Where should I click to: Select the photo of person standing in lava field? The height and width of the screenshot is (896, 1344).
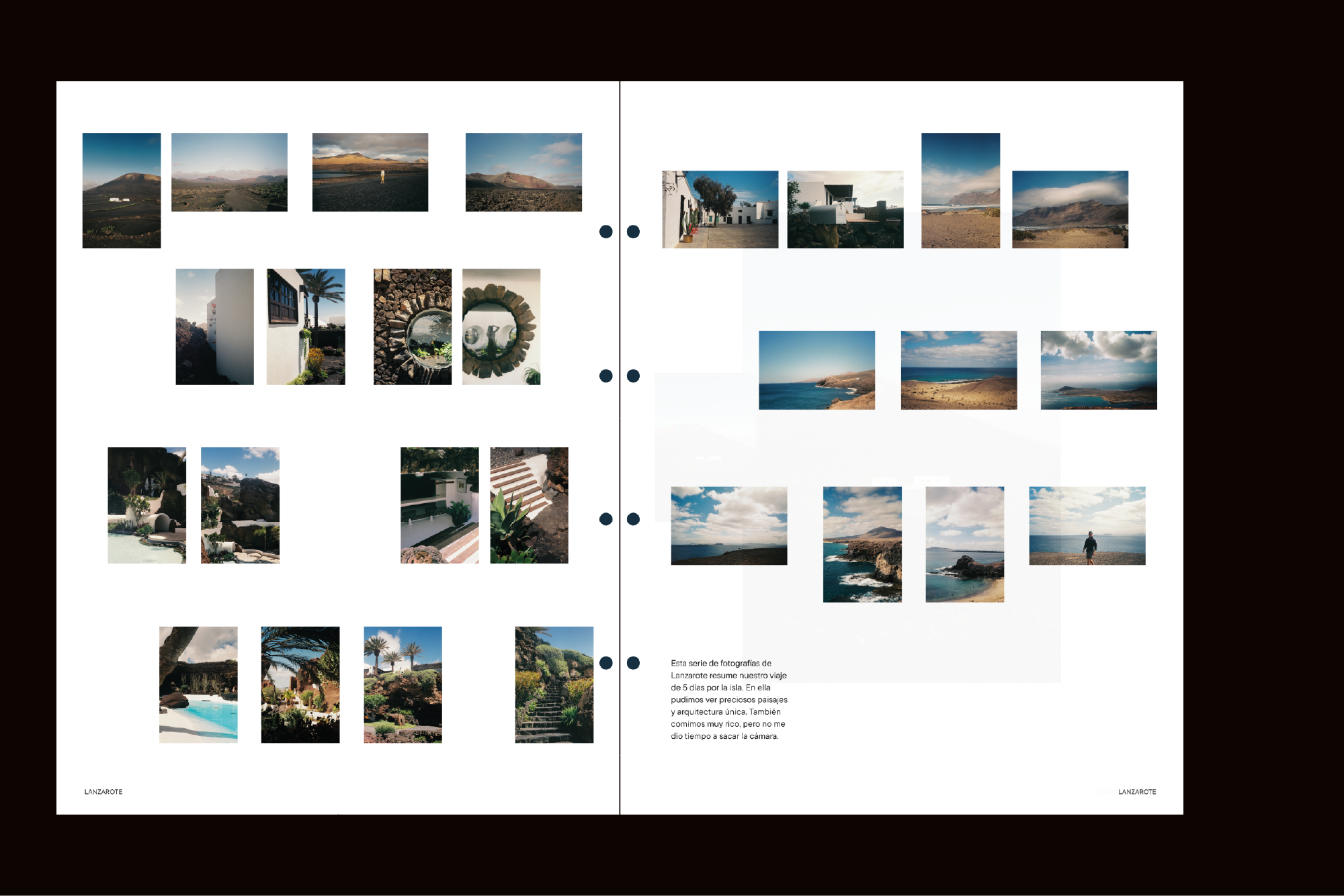[x=370, y=172]
